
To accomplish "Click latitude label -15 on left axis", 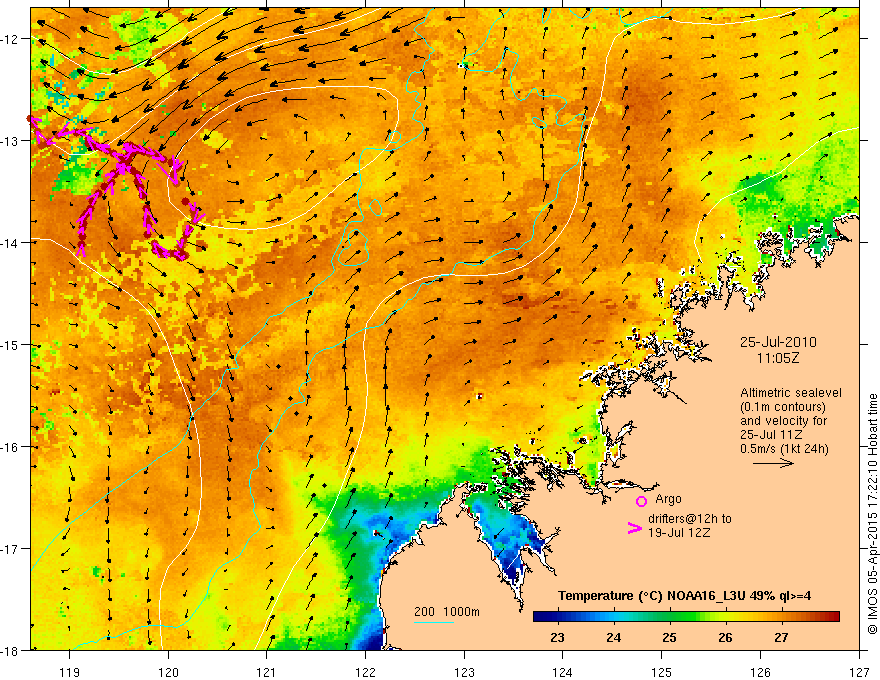I will (x=11, y=344).
